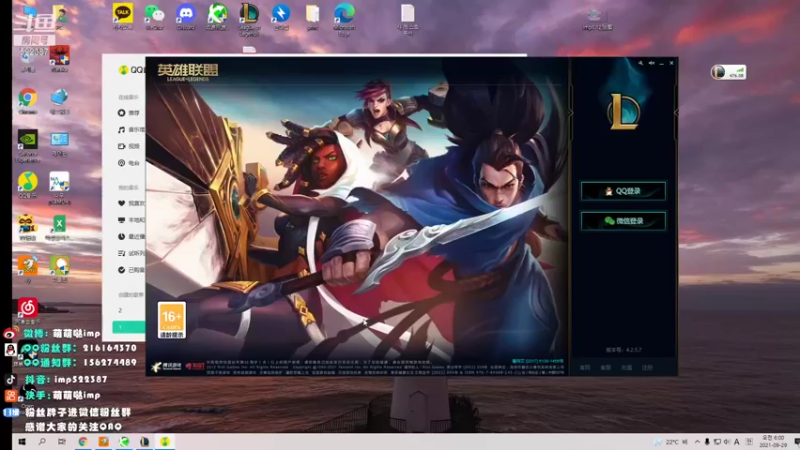Open the heart favorites item in QQ Music
The width and height of the screenshot is (800, 450).
click(x=131, y=203)
